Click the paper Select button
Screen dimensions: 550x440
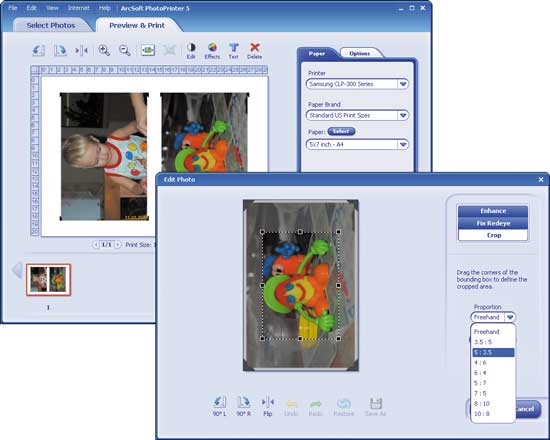[x=341, y=131]
